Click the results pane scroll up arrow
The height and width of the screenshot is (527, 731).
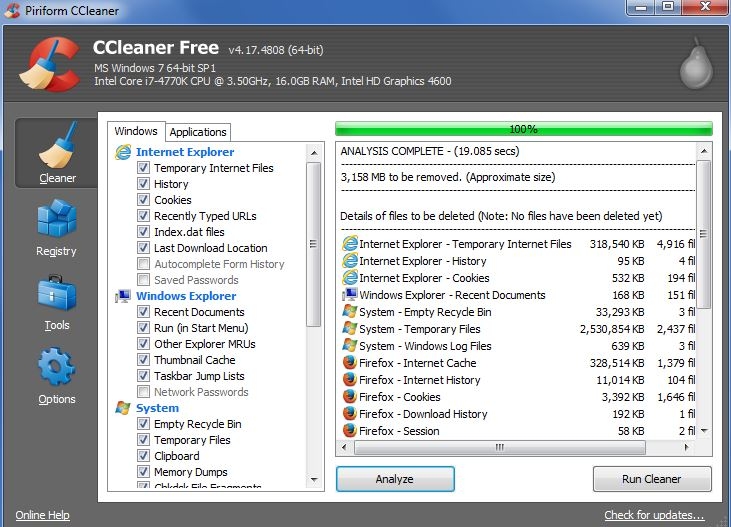point(704,151)
